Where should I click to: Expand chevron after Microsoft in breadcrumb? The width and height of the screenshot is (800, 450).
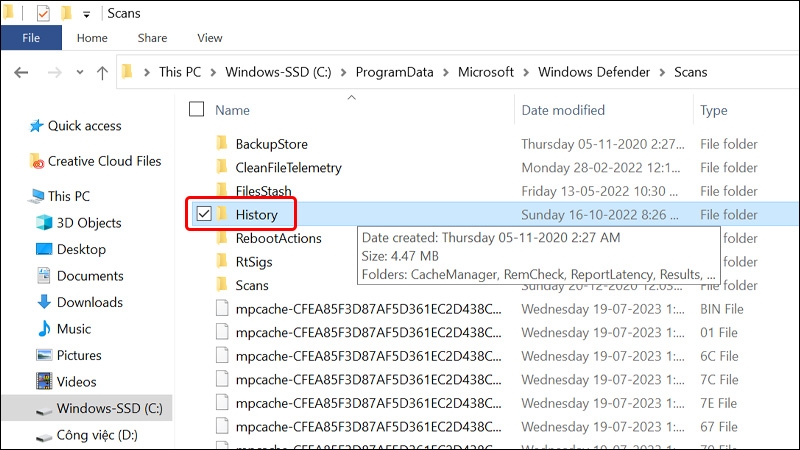tap(526, 72)
